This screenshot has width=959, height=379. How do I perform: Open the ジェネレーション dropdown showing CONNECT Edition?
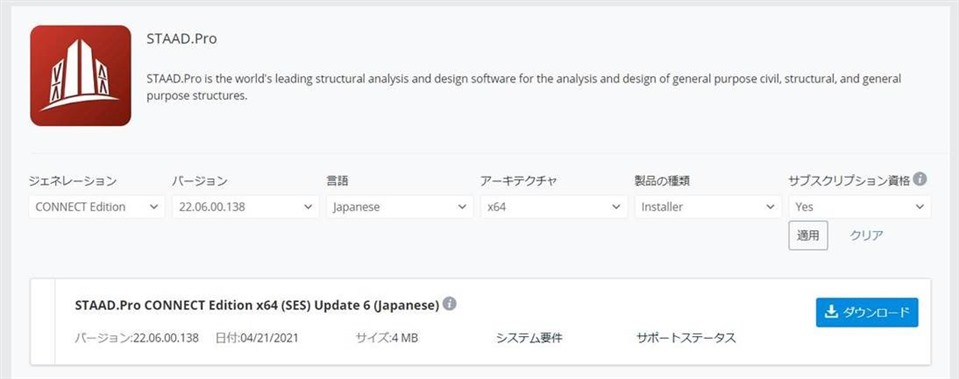pos(97,207)
